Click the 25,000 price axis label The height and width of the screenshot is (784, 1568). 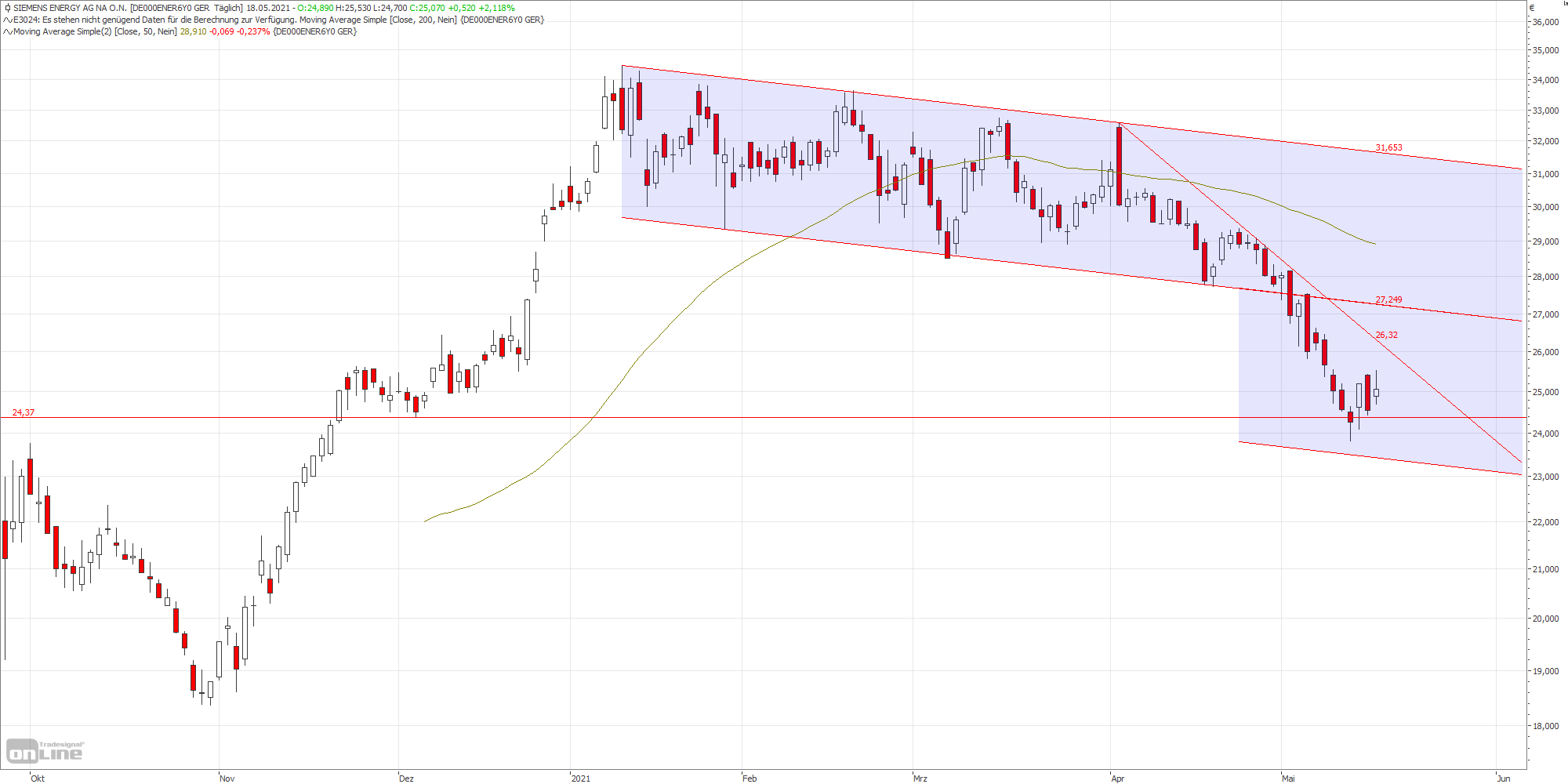pyautogui.click(x=1545, y=392)
